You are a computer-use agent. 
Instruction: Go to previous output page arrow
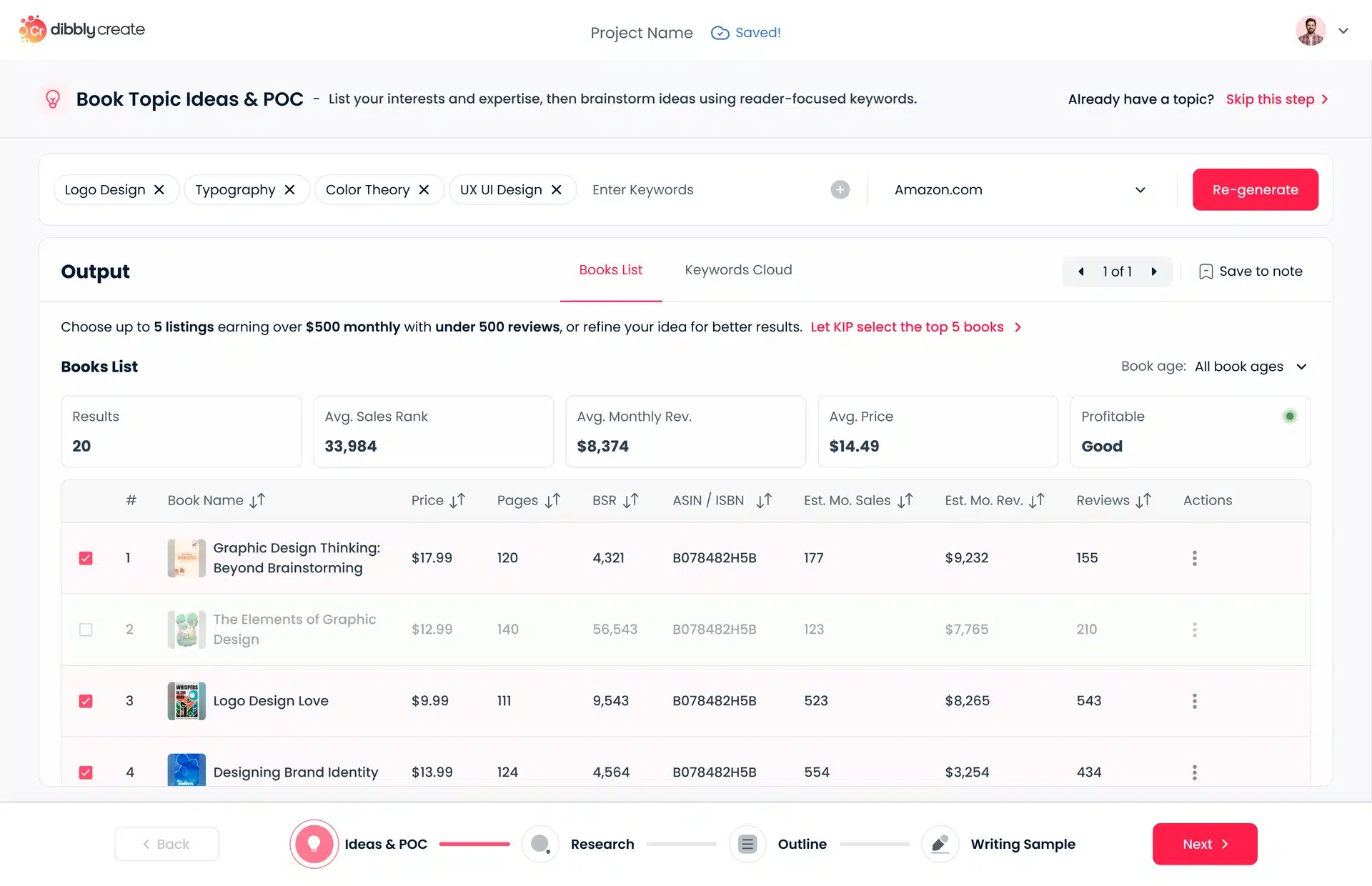[x=1080, y=272]
